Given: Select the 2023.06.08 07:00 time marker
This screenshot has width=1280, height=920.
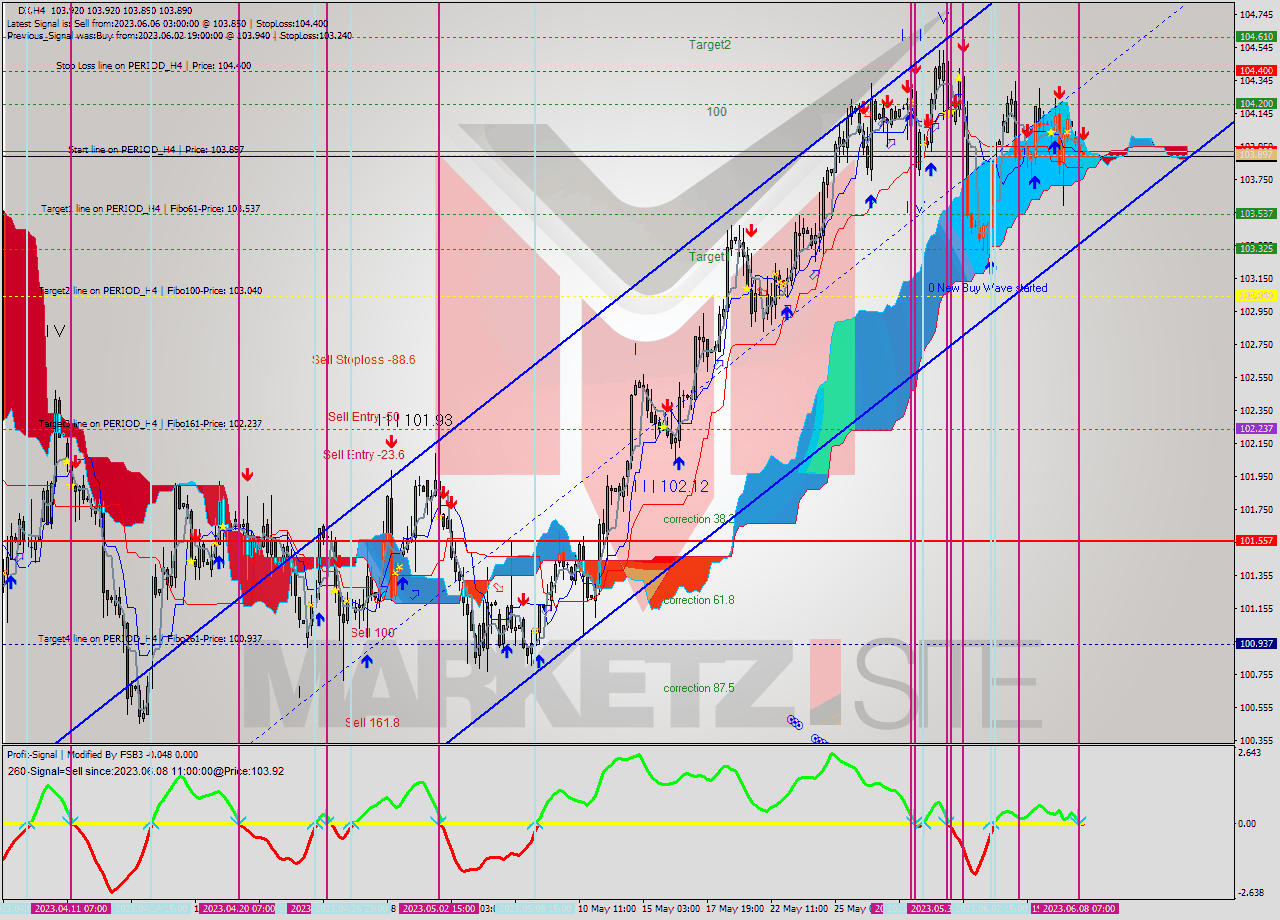Looking at the screenshot, I should pyautogui.click(x=1079, y=908).
